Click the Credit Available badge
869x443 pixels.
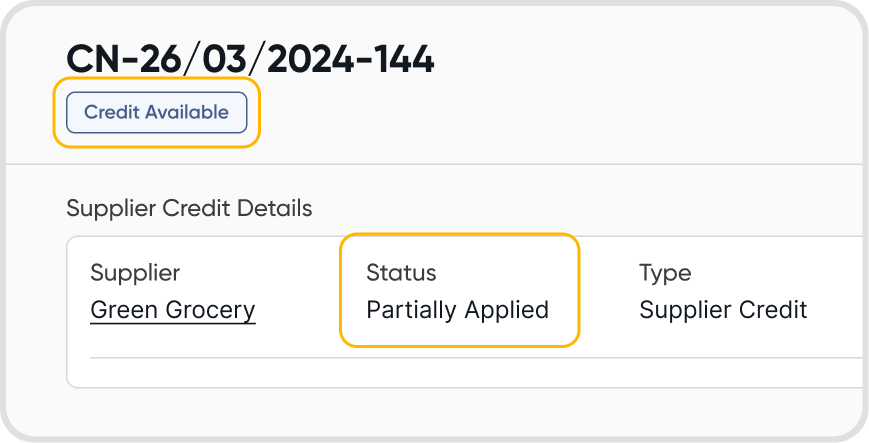156,112
